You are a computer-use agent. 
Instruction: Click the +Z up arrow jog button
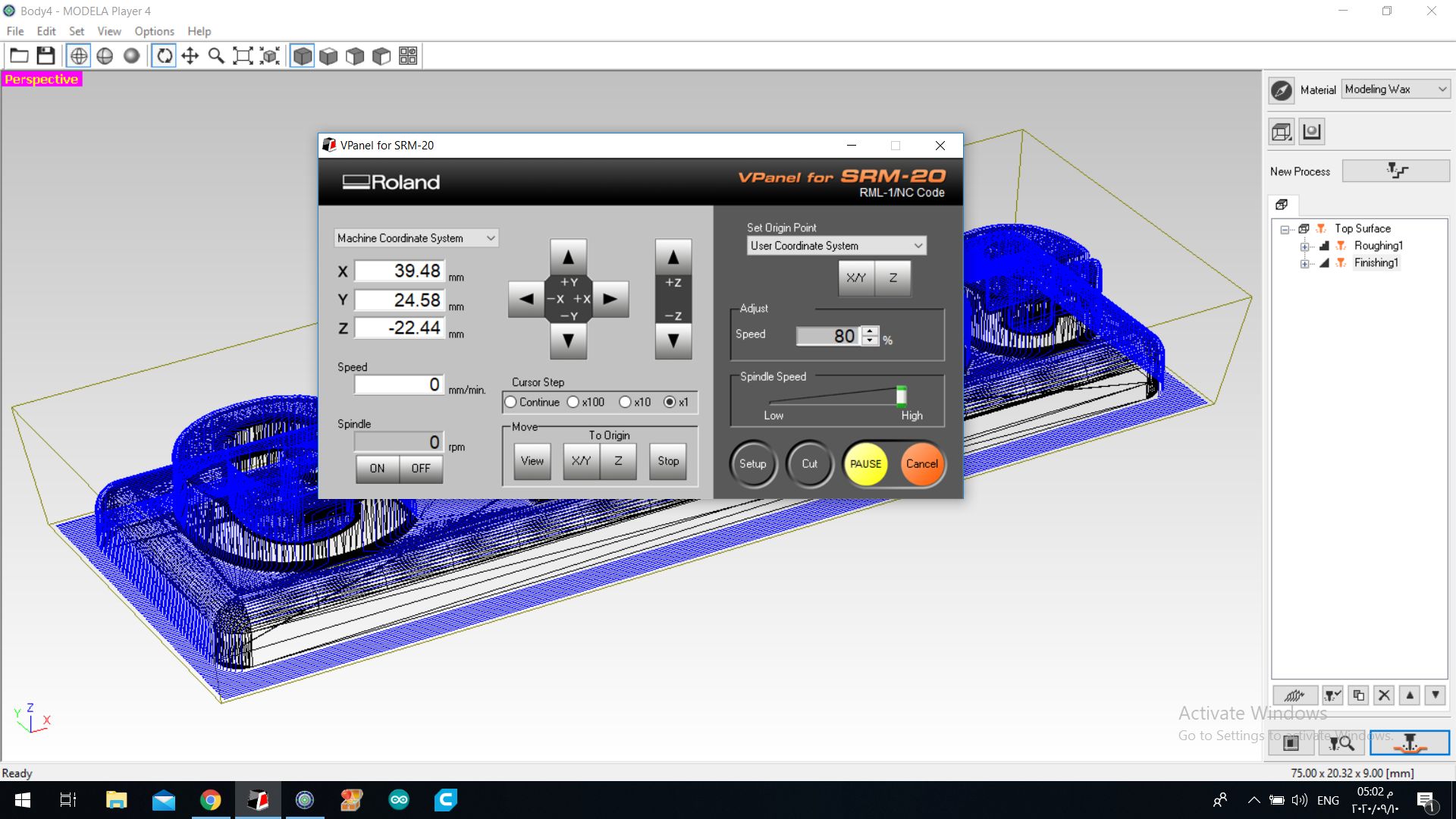(x=673, y=257)
